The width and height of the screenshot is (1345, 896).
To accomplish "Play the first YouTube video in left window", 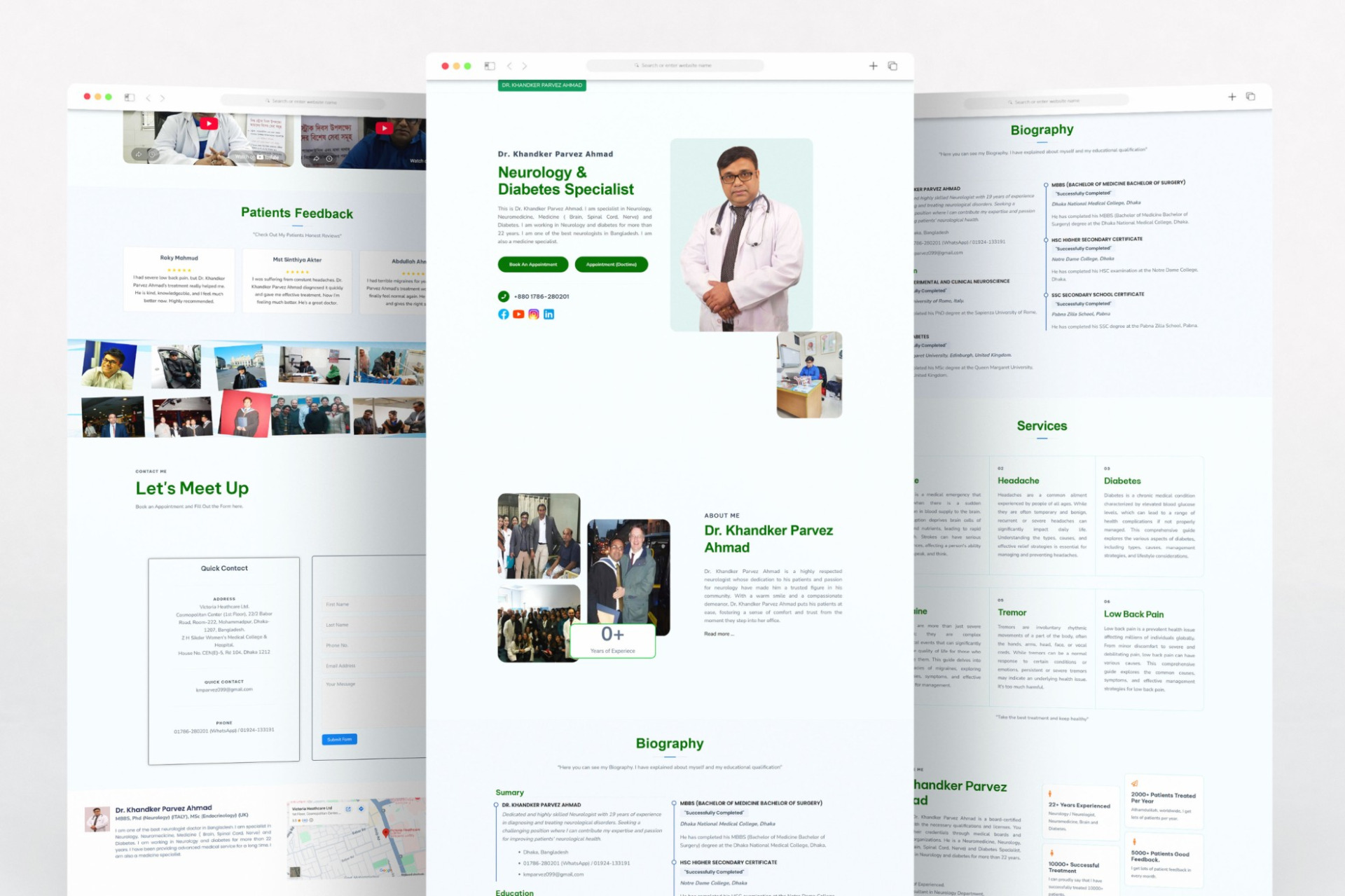I will click(x=209, y=123).
